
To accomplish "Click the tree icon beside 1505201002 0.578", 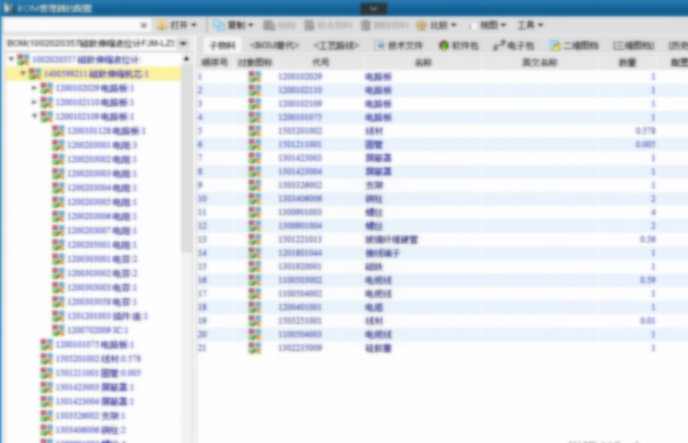I will pos(47,358).
